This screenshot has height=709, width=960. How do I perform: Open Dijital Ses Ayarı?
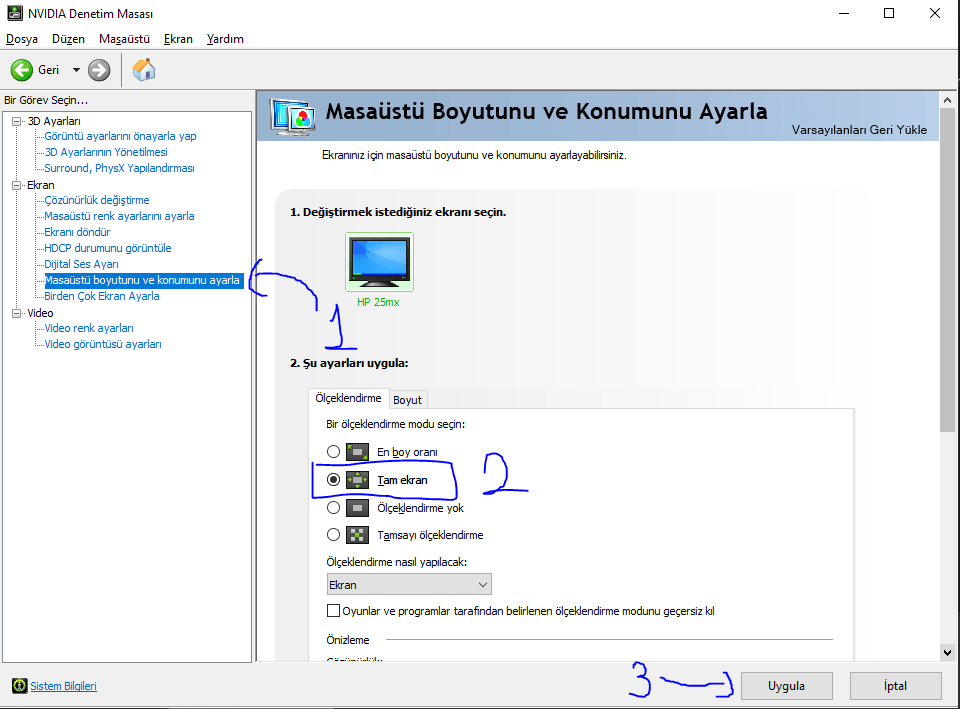[81, 264]
